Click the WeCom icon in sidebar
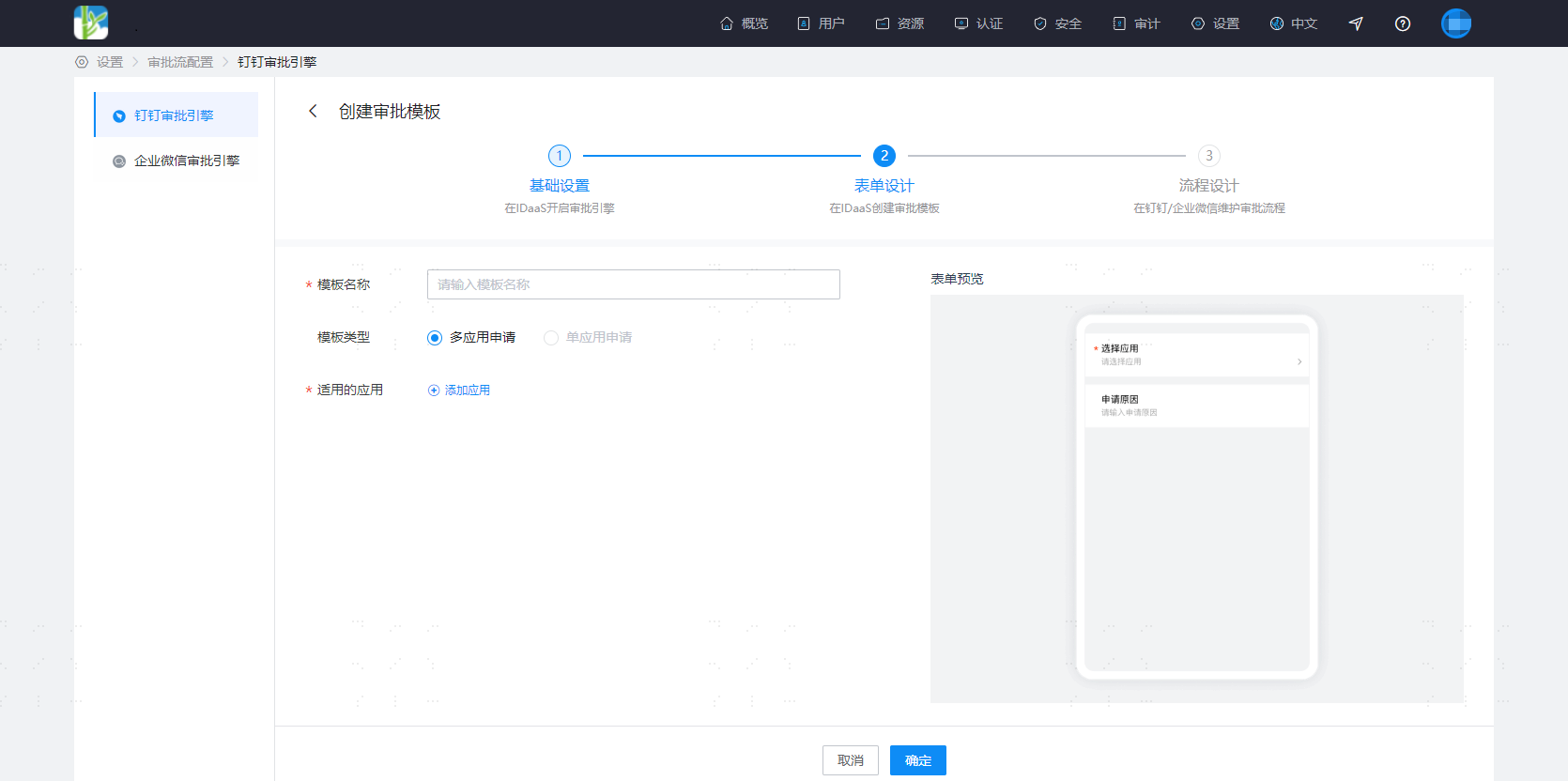This screenshot has height=781, width=1568. click(x=119, y=161)
